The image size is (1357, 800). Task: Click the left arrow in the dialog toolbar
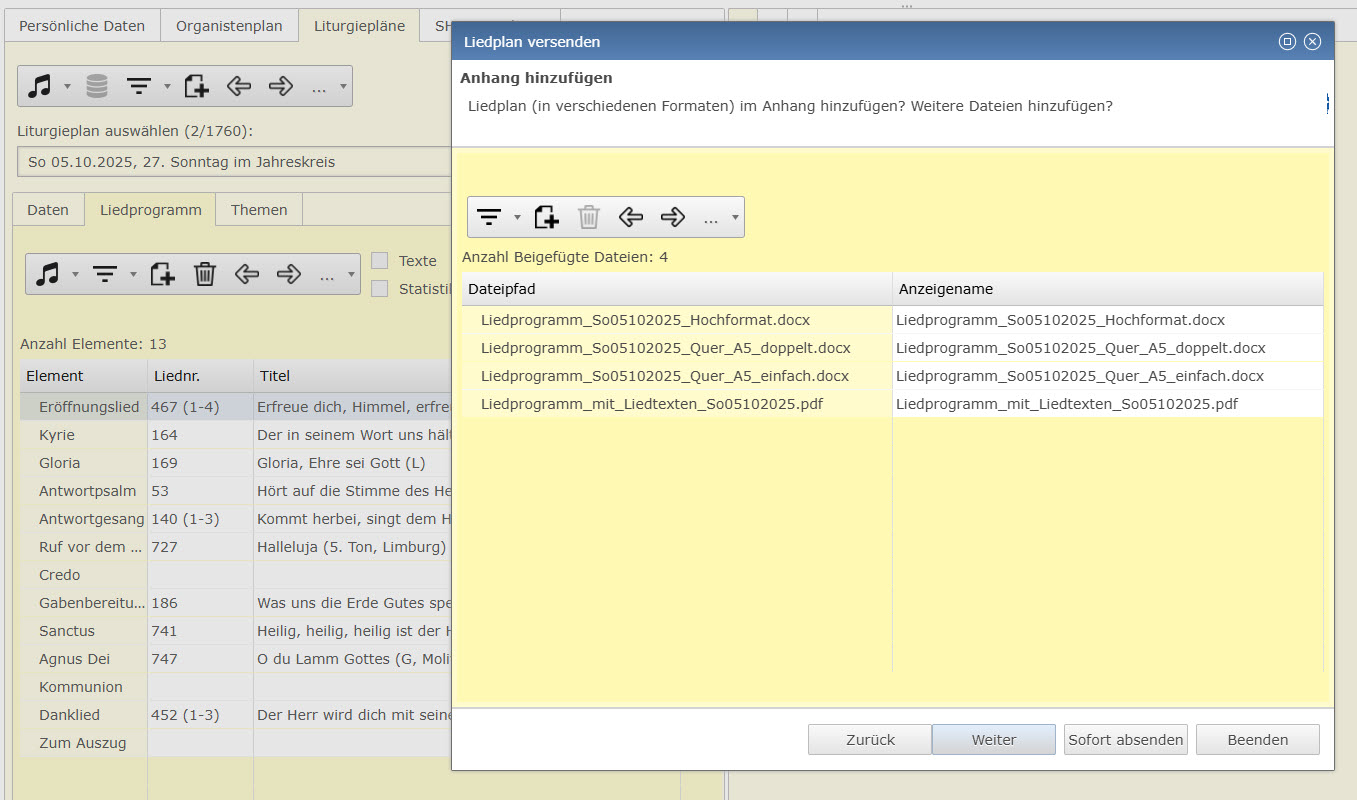[x=630, y=217]
